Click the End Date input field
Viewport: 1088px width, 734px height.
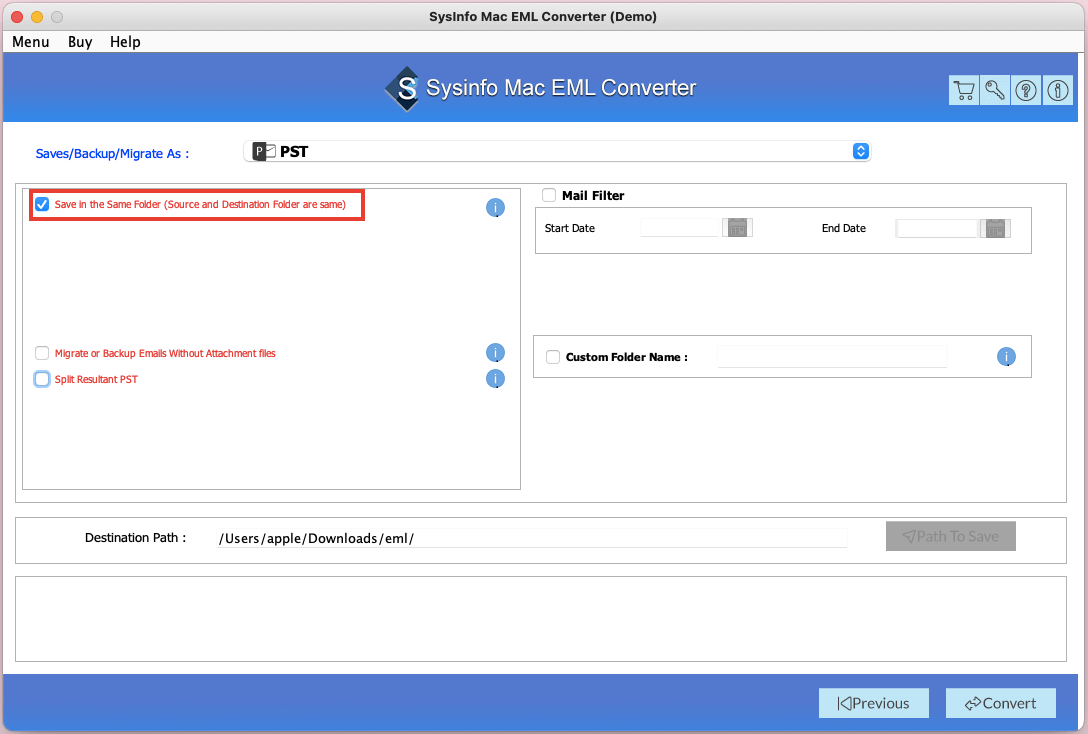point(937,228)
